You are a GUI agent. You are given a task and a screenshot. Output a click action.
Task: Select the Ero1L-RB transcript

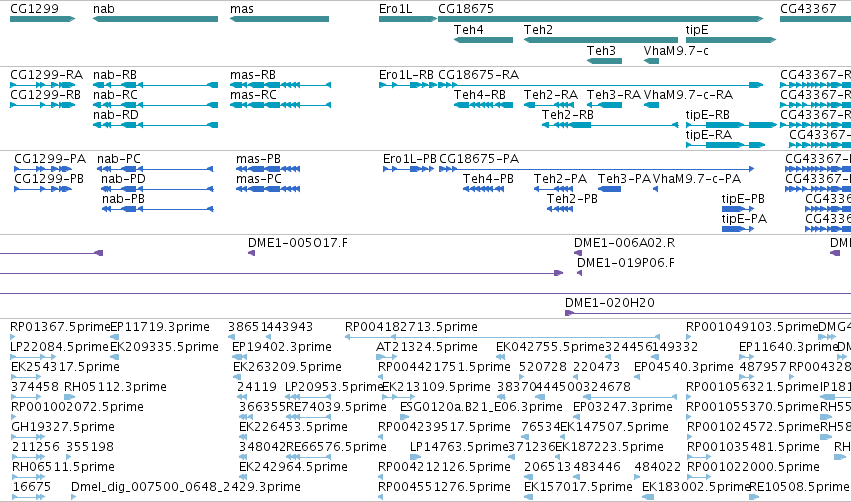[407, 85]
